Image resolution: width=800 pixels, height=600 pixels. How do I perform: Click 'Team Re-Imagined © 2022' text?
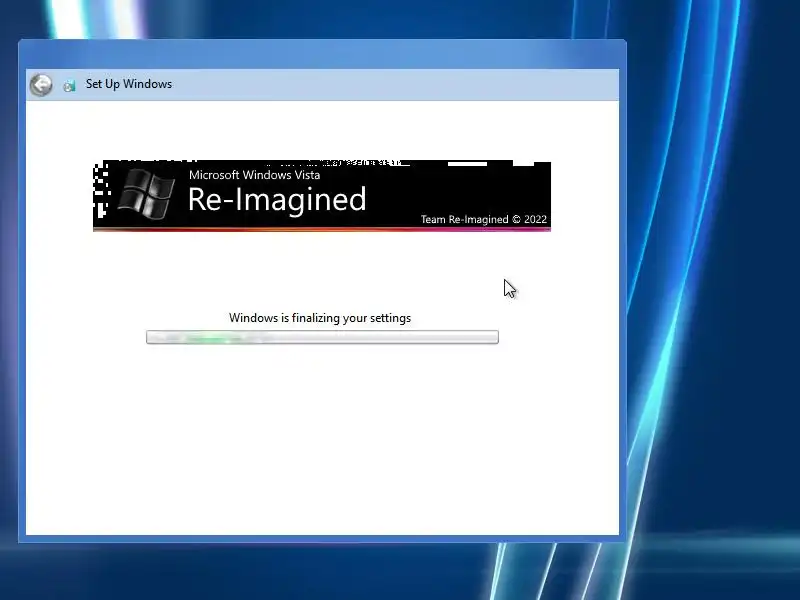(x=484, y=219)
